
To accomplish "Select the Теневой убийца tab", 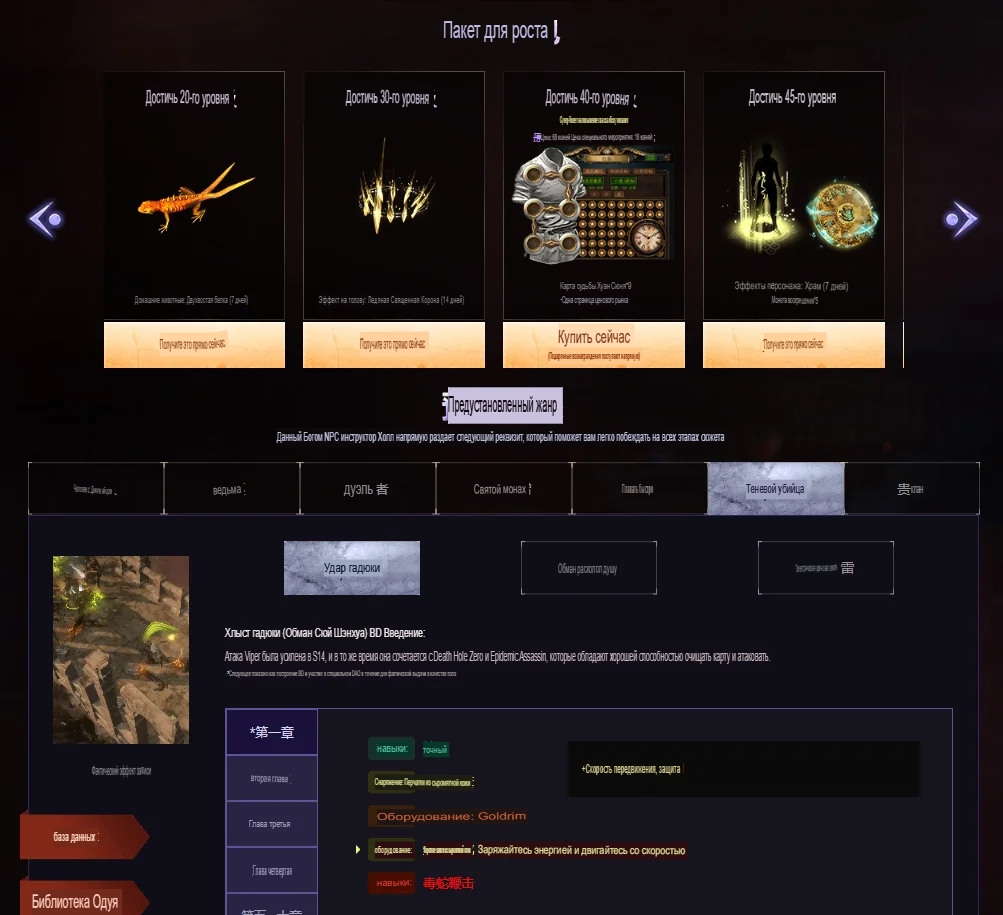I will [x=776, y=489].
